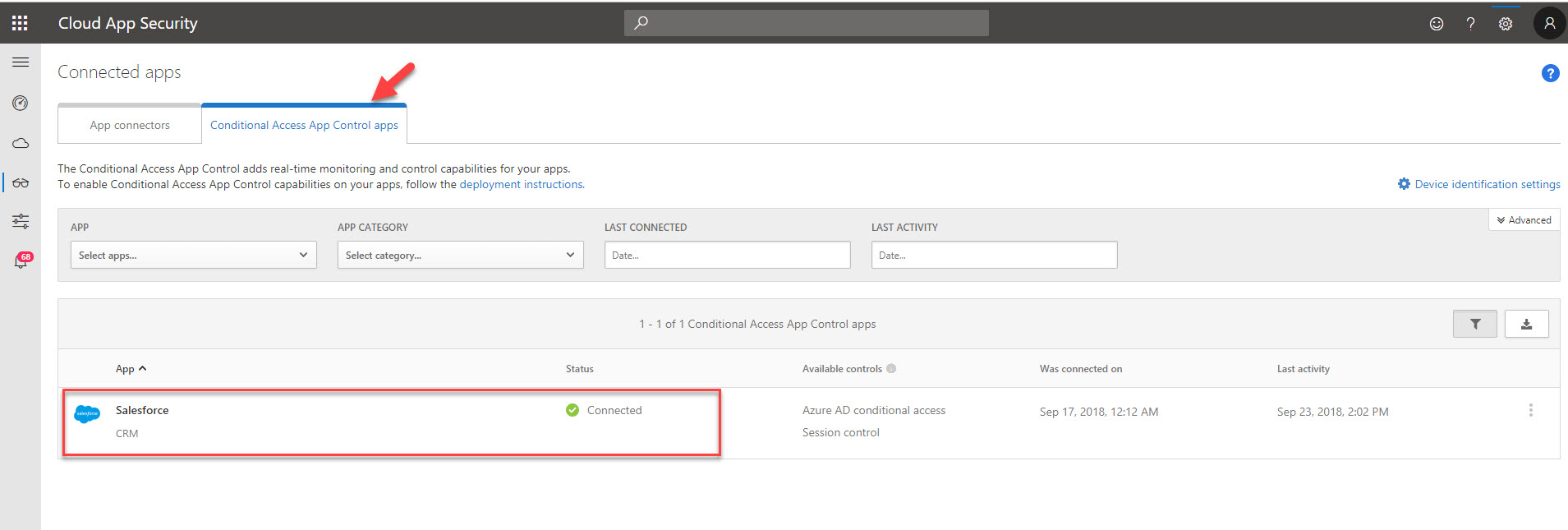Open the feedback smiley icon
This screenshot has width=1568, height=530.
pyautogui.click(x=1436, y=24)
